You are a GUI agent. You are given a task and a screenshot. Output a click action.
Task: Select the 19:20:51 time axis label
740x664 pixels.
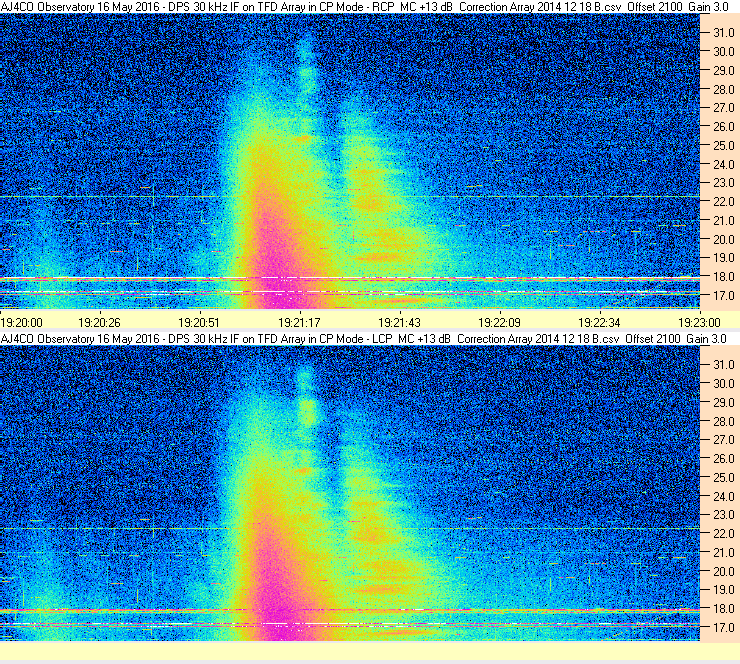point(199,323)
